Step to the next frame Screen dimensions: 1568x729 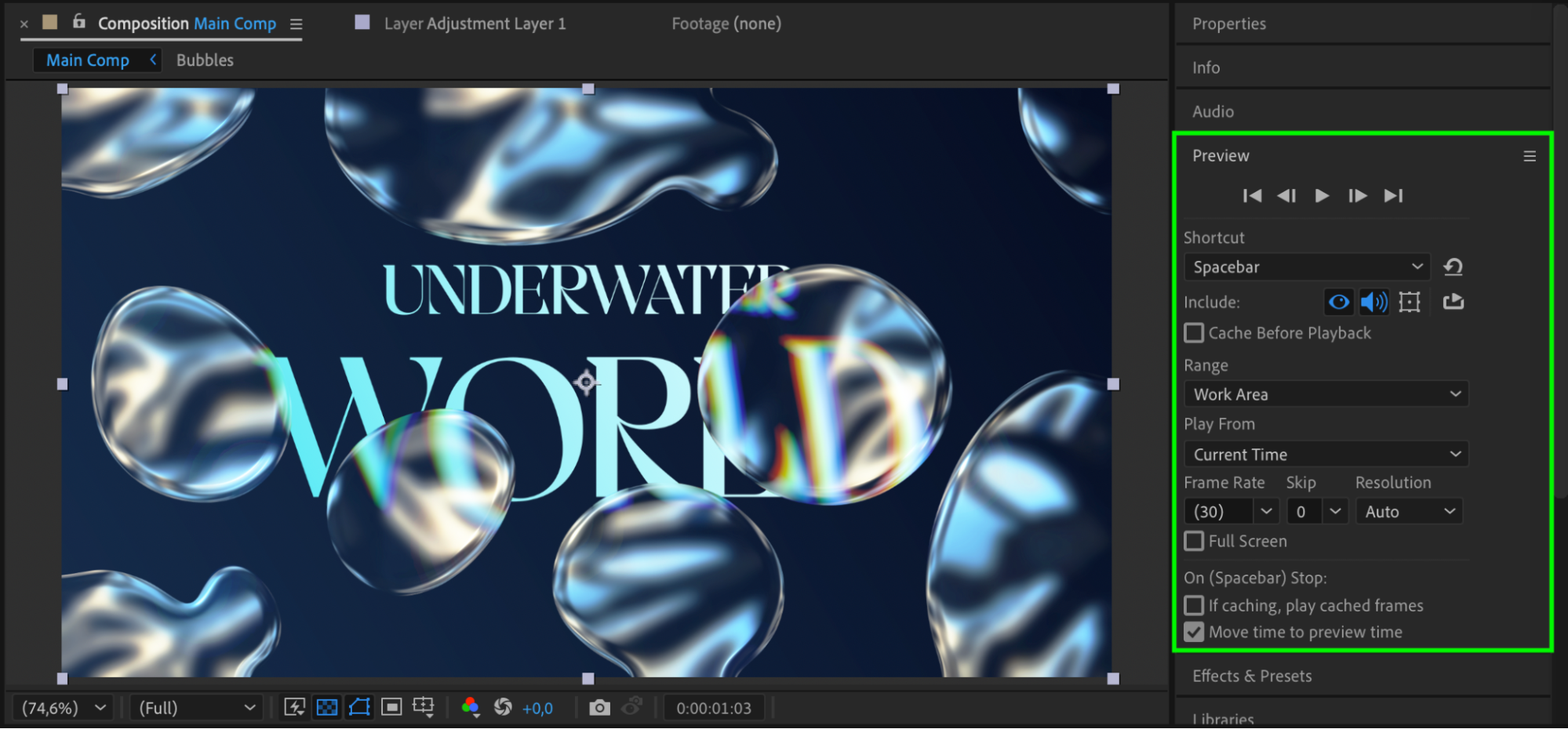1357,196
